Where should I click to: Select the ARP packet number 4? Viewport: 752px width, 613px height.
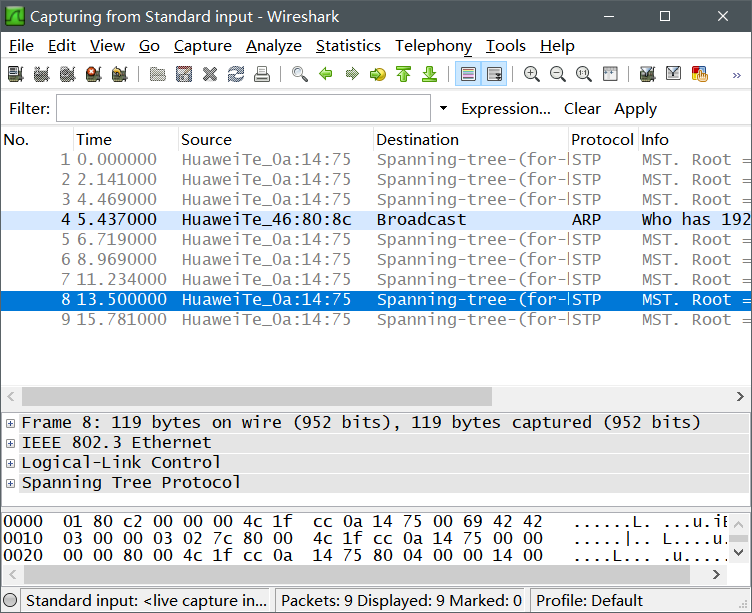coord(376,220)
